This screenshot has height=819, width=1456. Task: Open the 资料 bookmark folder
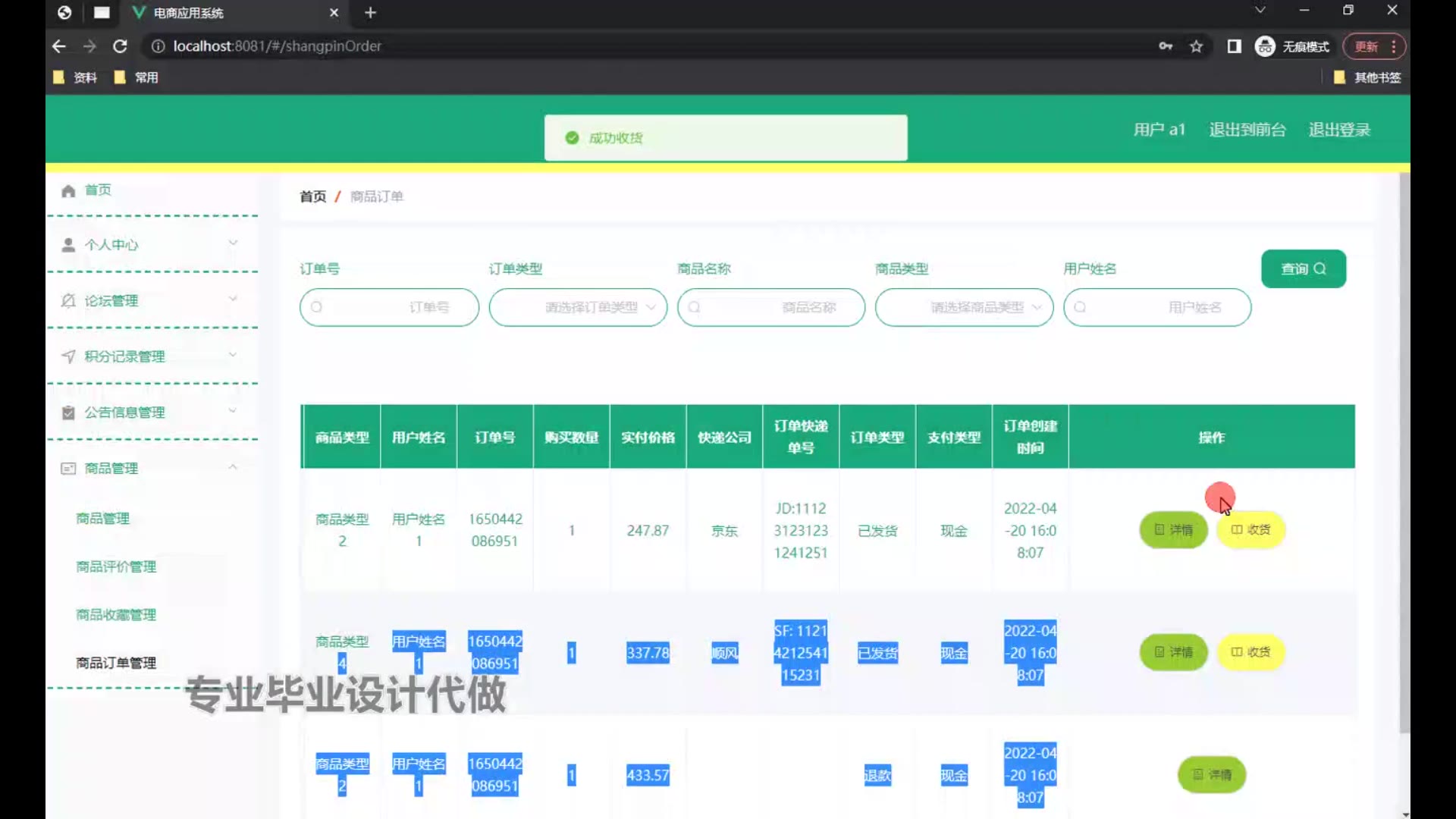point(76,77)
